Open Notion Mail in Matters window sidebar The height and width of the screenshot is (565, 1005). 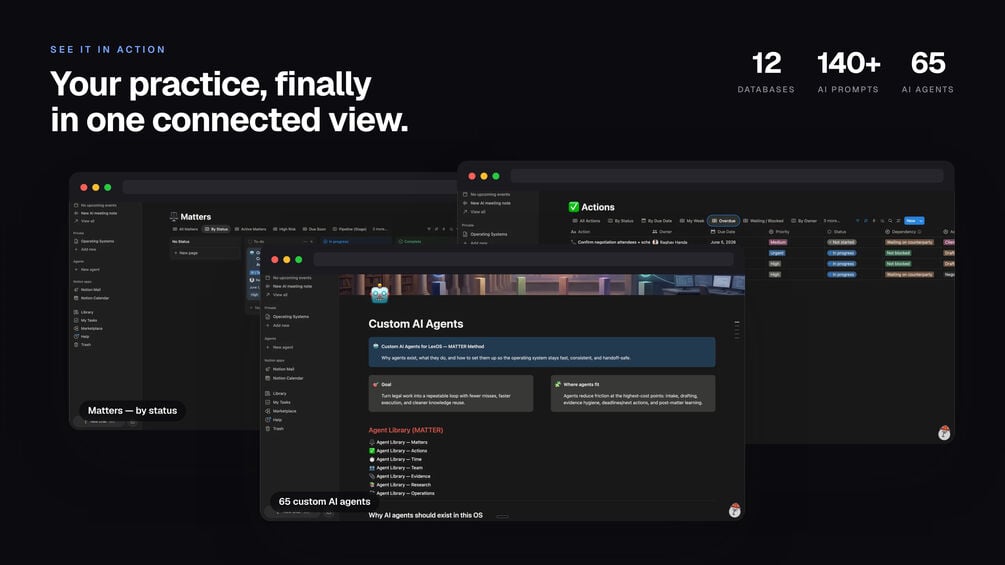click(x=88, y=290)
